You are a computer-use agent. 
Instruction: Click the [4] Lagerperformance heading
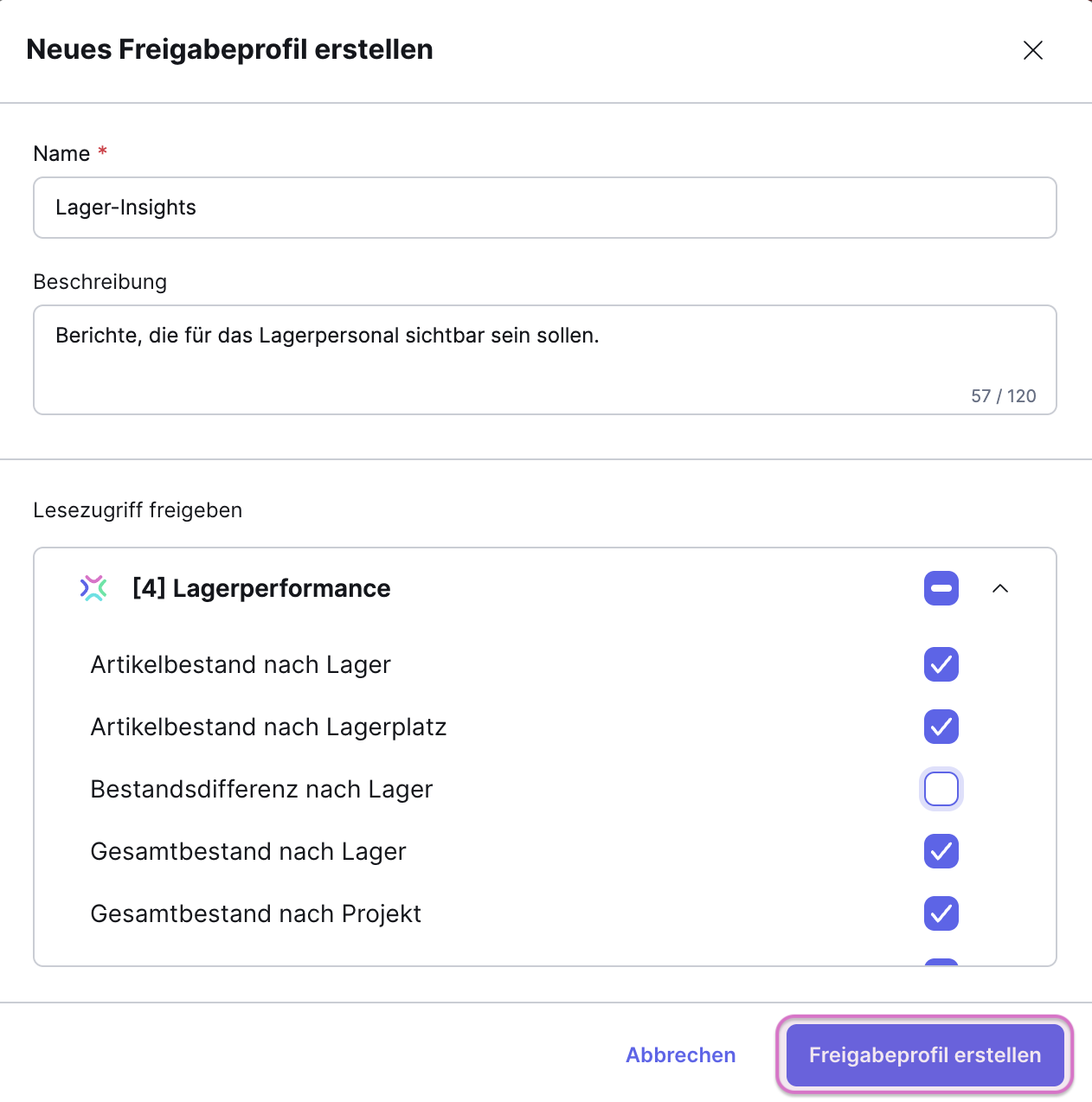coord(261,588)
